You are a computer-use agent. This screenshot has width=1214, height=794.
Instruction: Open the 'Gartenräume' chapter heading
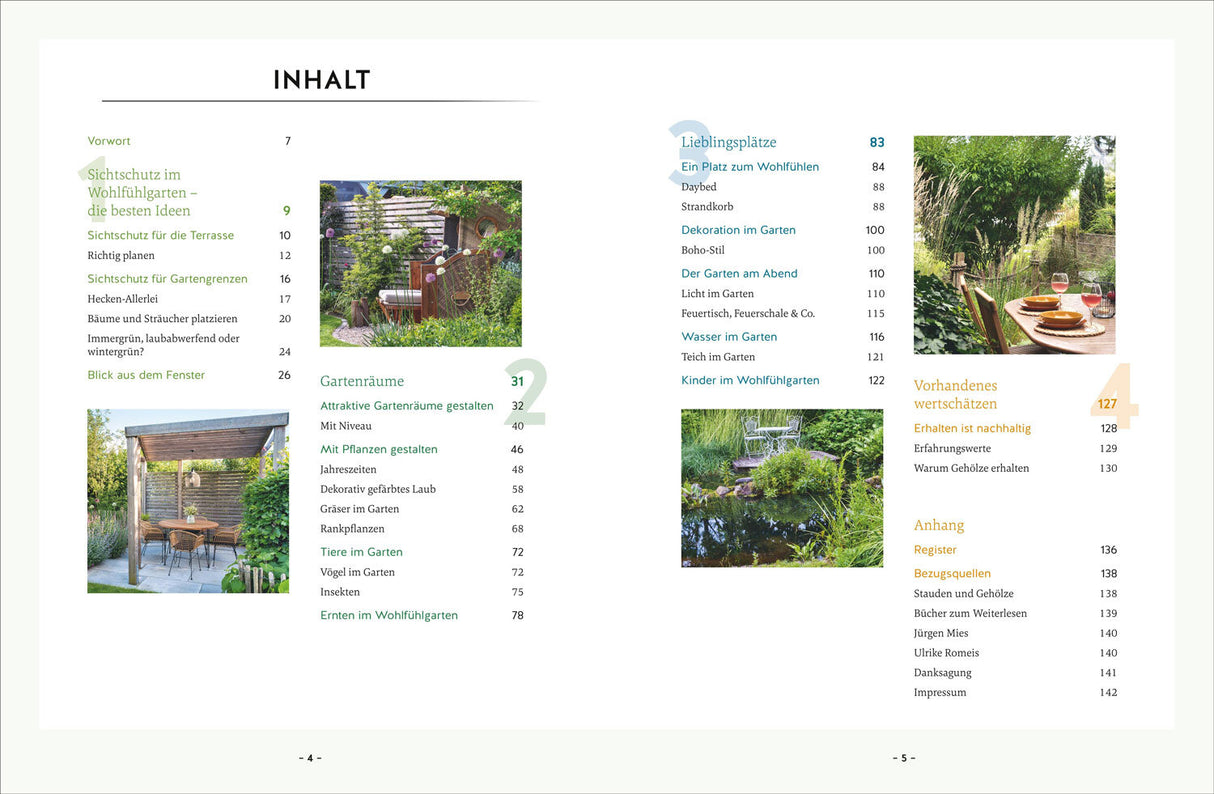tap(362, 381)
